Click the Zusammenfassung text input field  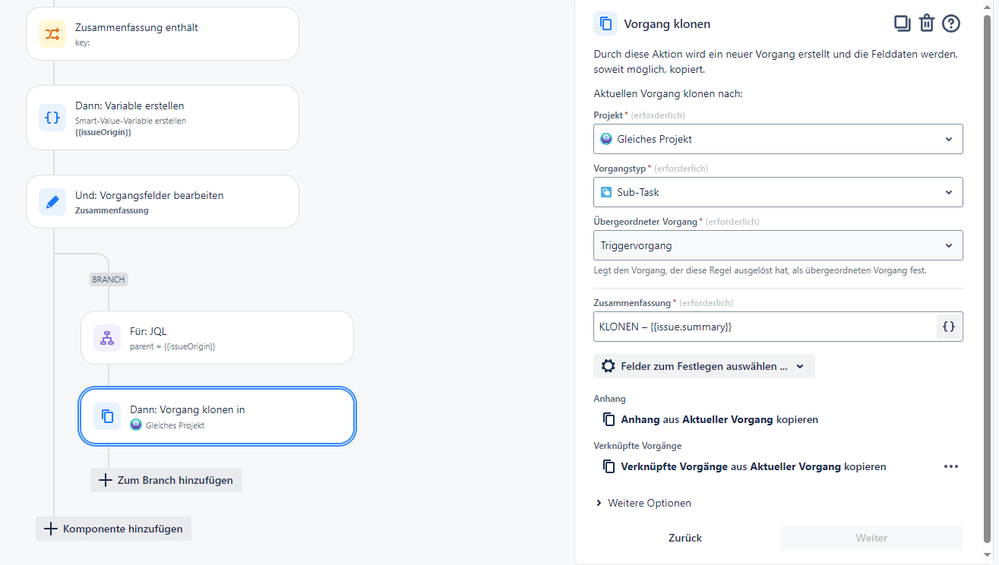pyautogui.click(x=764, y=327)
